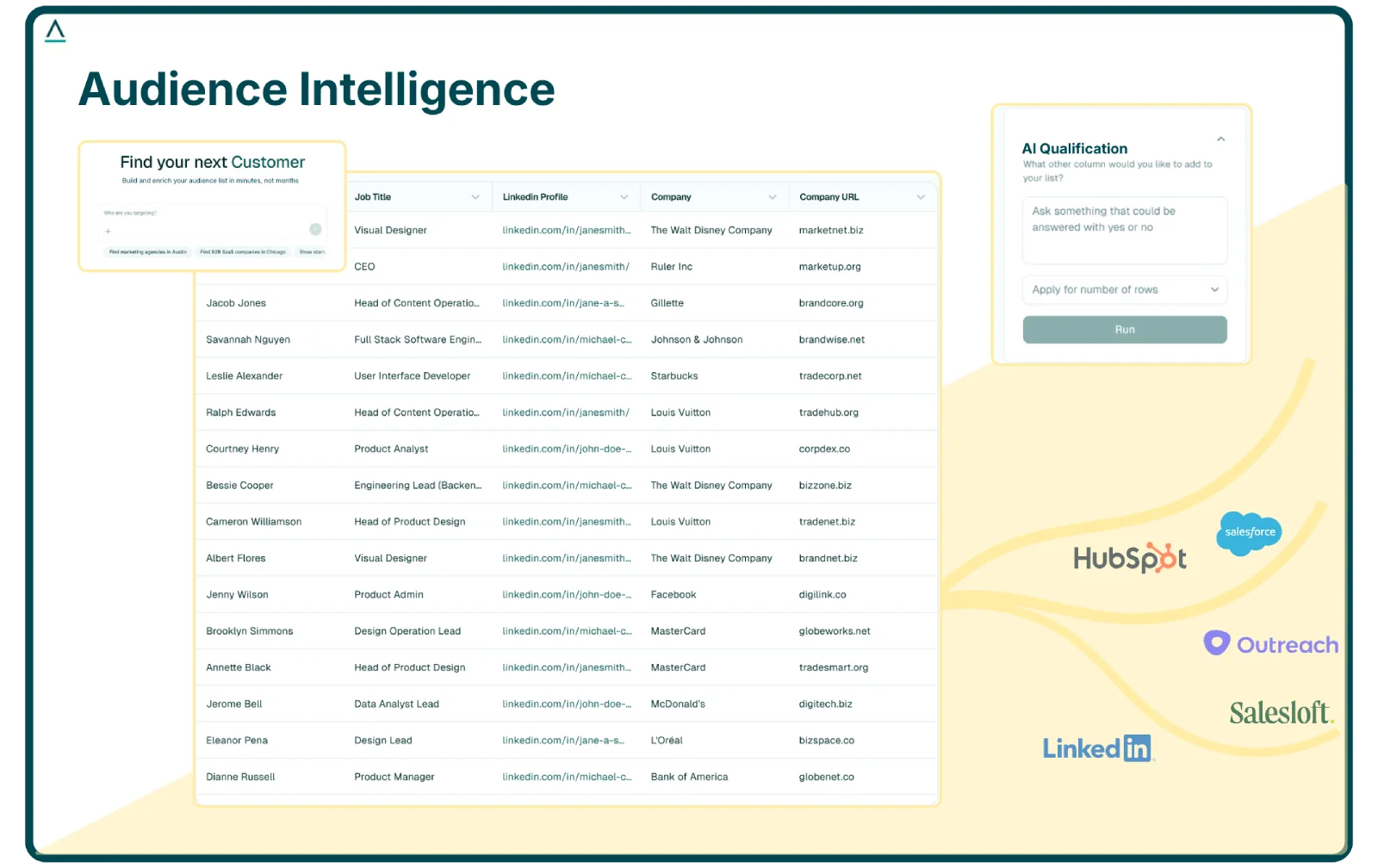
Task: Click the Outreach logo
Action: [1270, 644]
